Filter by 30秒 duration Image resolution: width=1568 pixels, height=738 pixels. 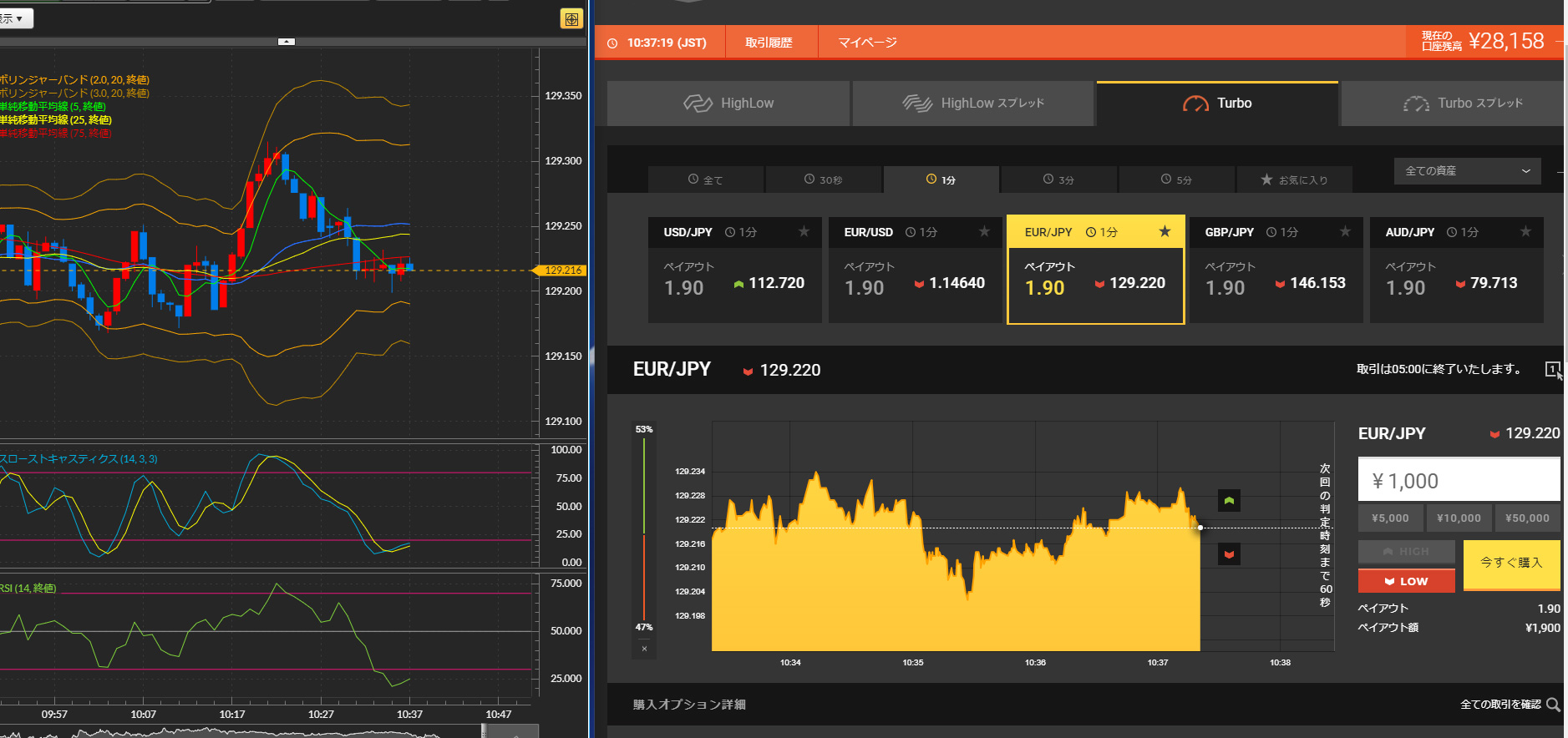[x=824, y=179]
